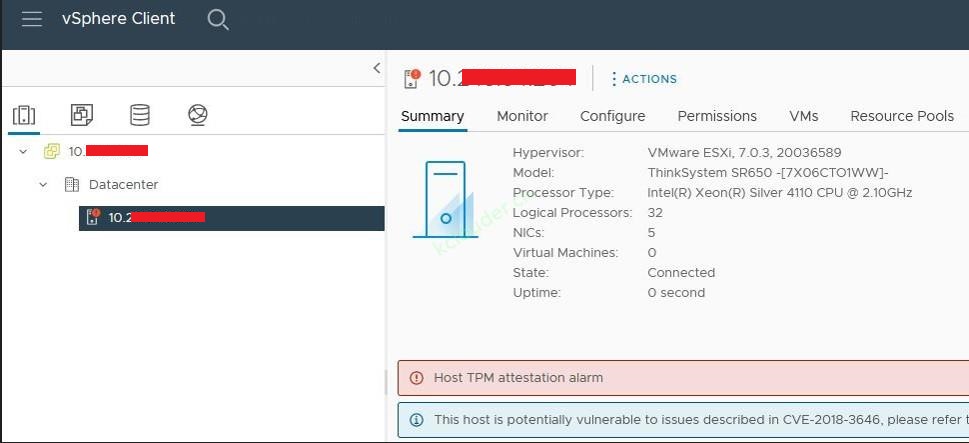Click the search magnifier icon
The image size is (969, 443).
pos(218,20)
